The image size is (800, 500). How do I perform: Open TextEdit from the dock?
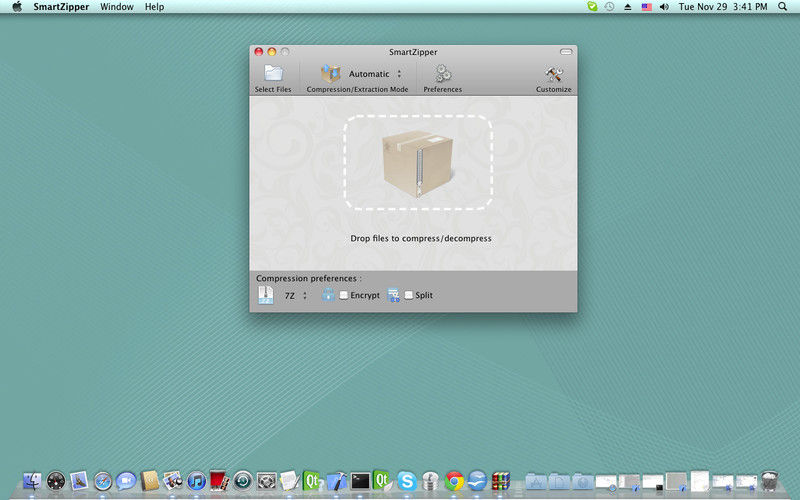coord(289,481)
